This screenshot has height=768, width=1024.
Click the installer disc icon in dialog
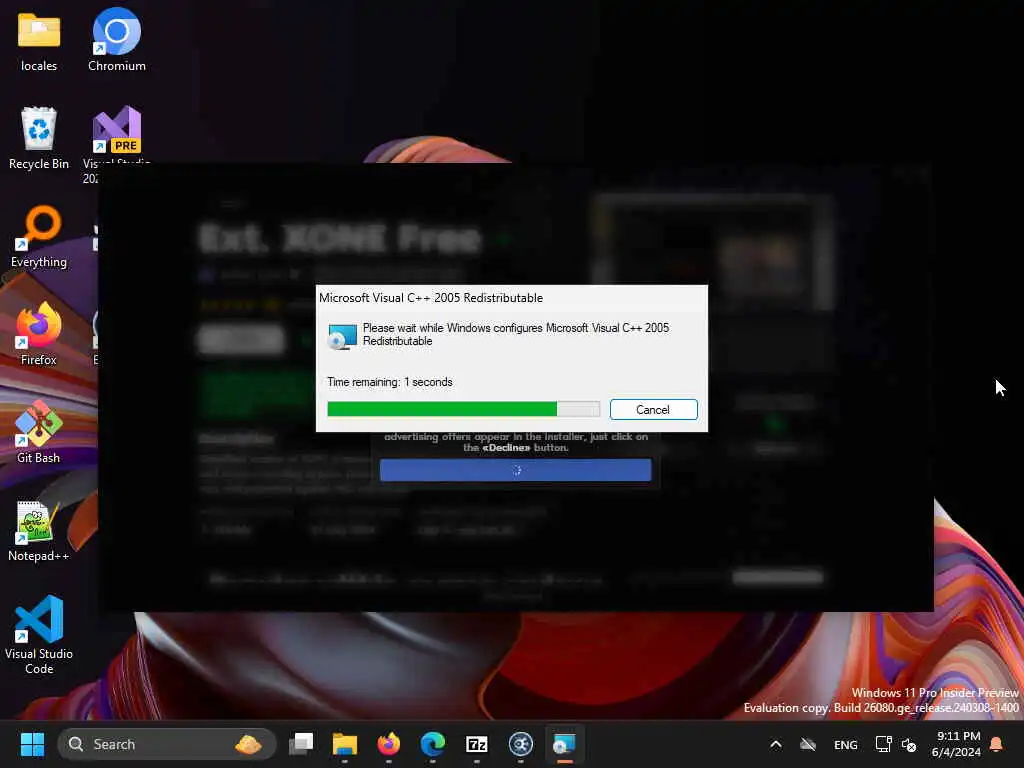(x=342, y=336)
